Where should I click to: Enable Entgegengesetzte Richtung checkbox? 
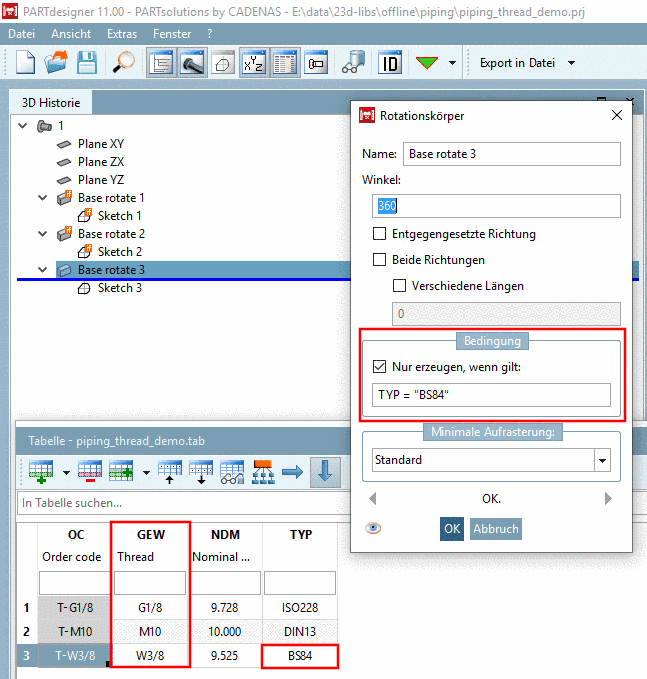379,234
